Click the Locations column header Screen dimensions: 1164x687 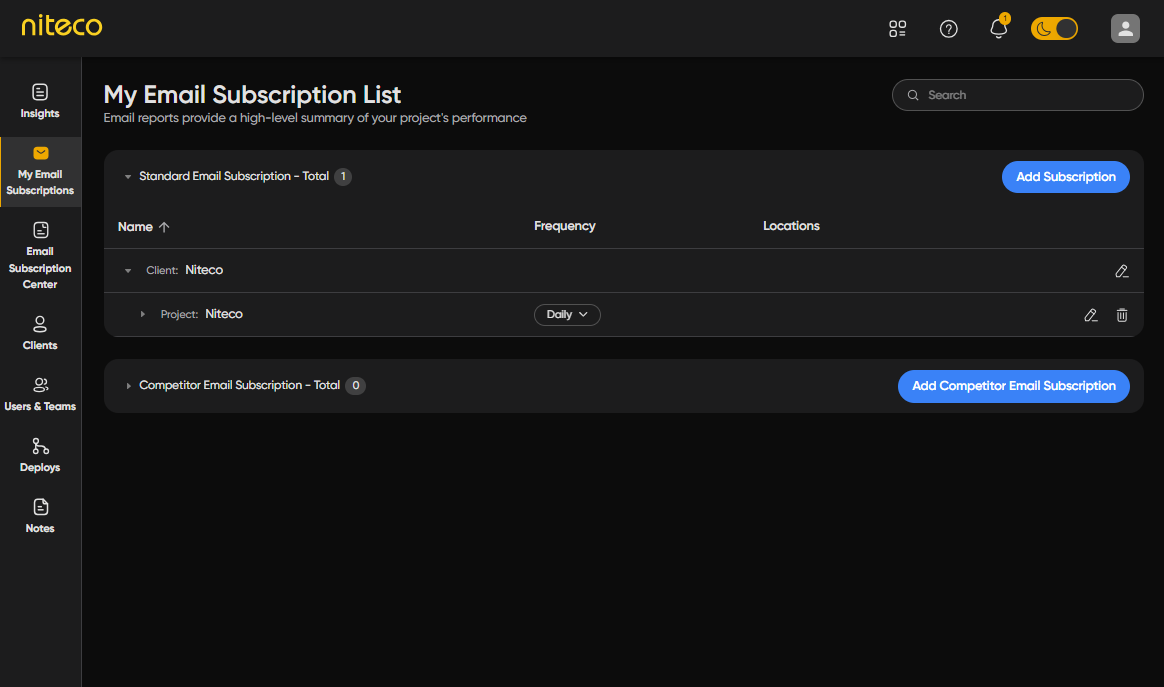tap(791, 226)
